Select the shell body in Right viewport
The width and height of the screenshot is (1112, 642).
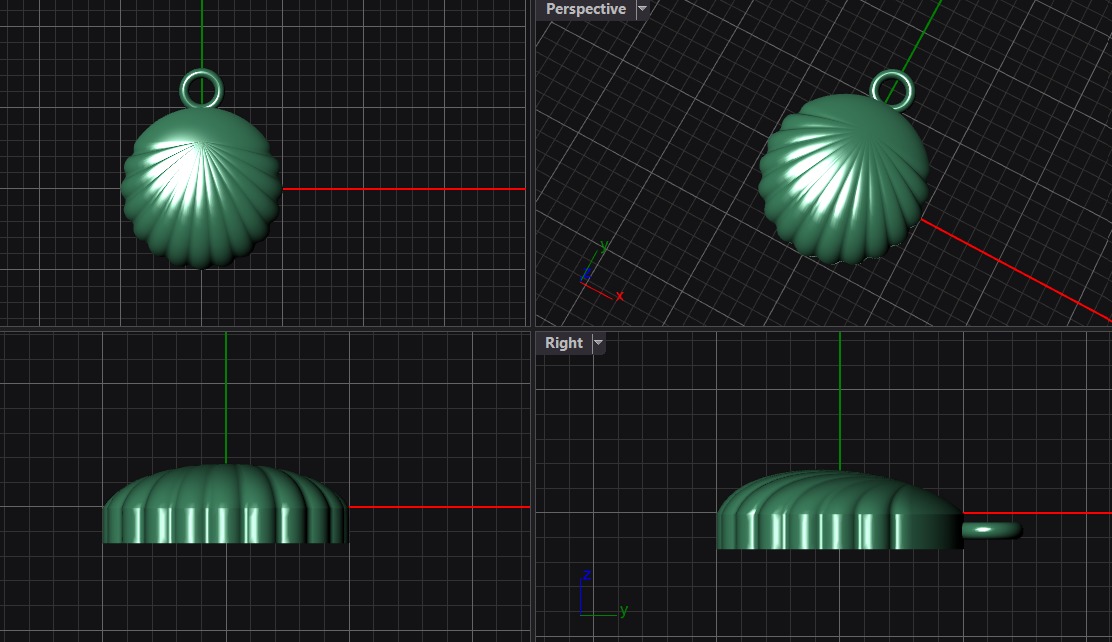tap(840, 510)
